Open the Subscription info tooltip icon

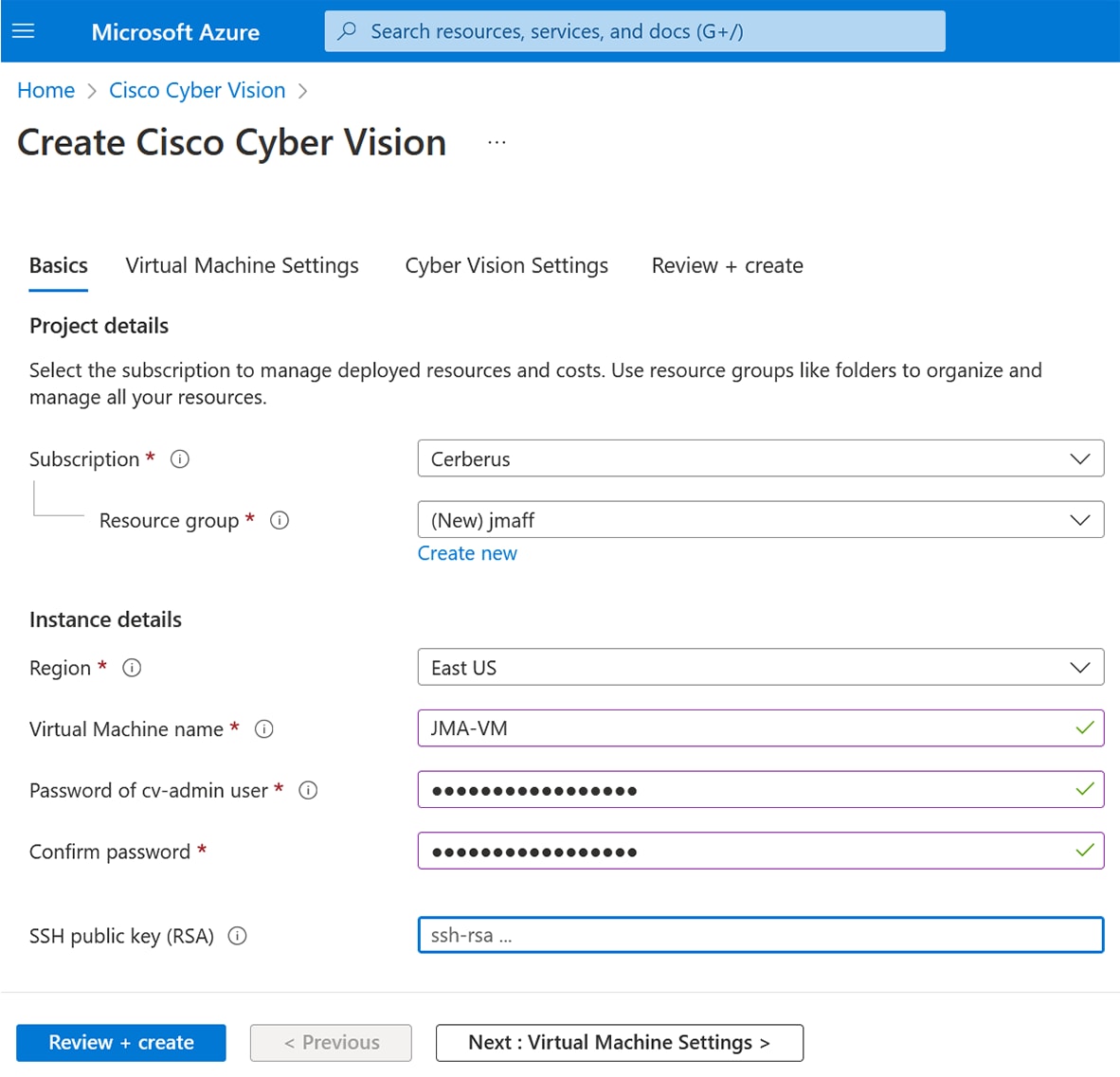coord(180,459)
